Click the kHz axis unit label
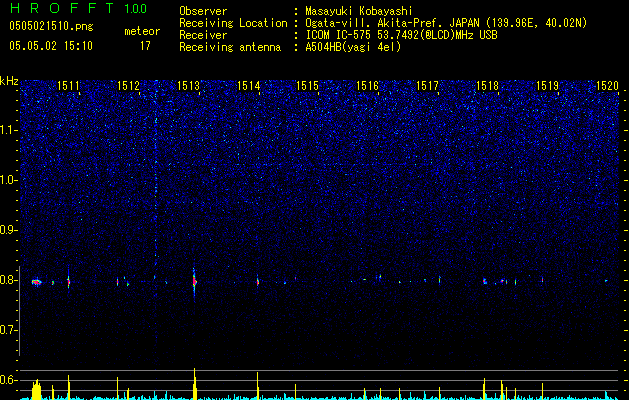This screenshot has width=629, height=400. click(9, 81)
